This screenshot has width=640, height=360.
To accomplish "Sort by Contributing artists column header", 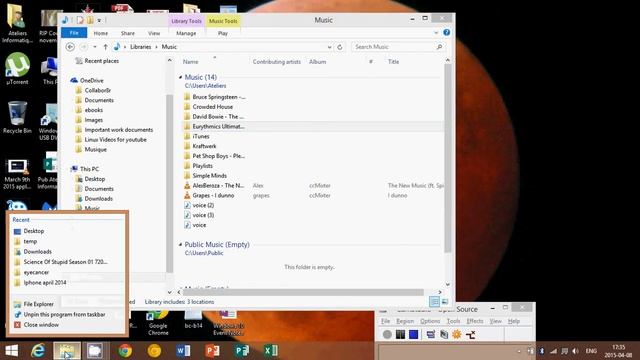I will [276, 62].
